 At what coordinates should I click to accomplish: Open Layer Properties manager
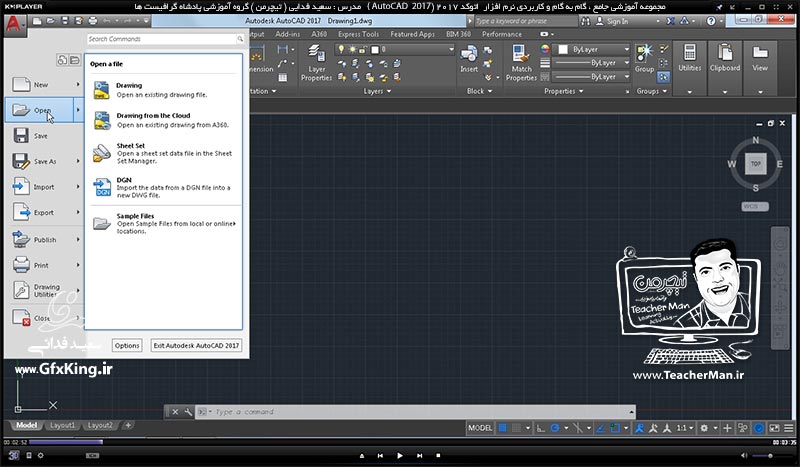[x=316, y=63]
